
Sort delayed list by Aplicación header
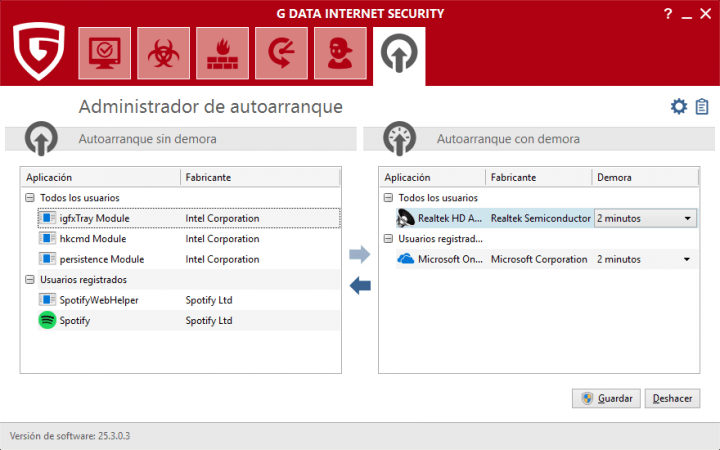pyautogui.click(x=433, y=177)
